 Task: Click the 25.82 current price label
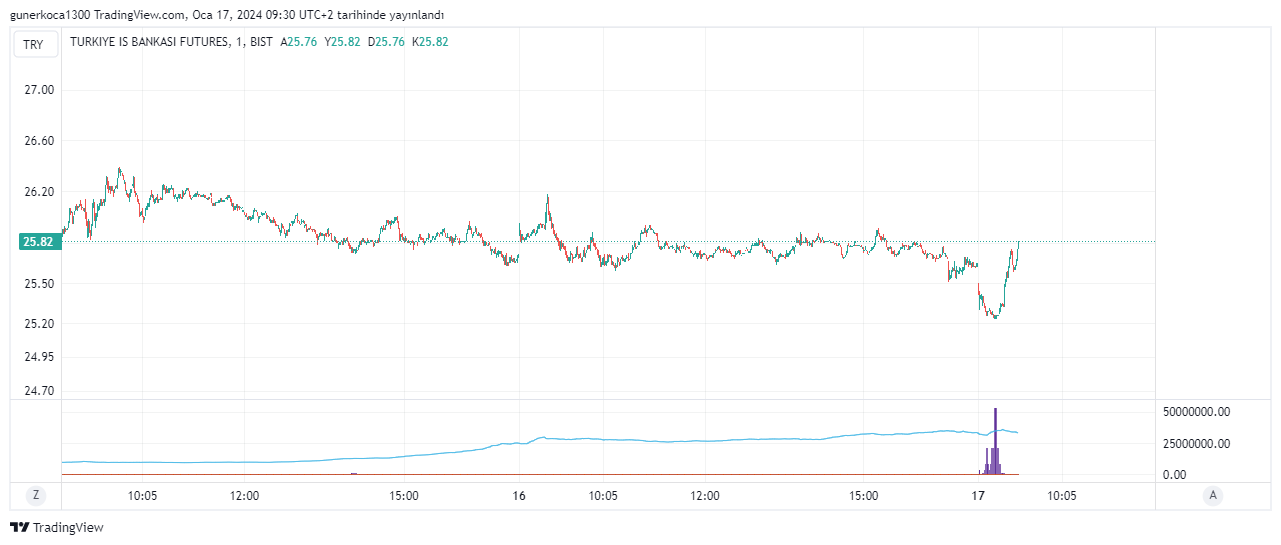[x=39, y=242]
